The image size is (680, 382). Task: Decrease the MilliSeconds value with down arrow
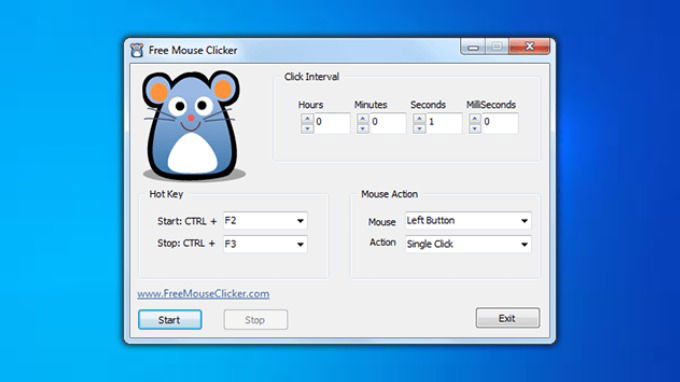[475, 128]
